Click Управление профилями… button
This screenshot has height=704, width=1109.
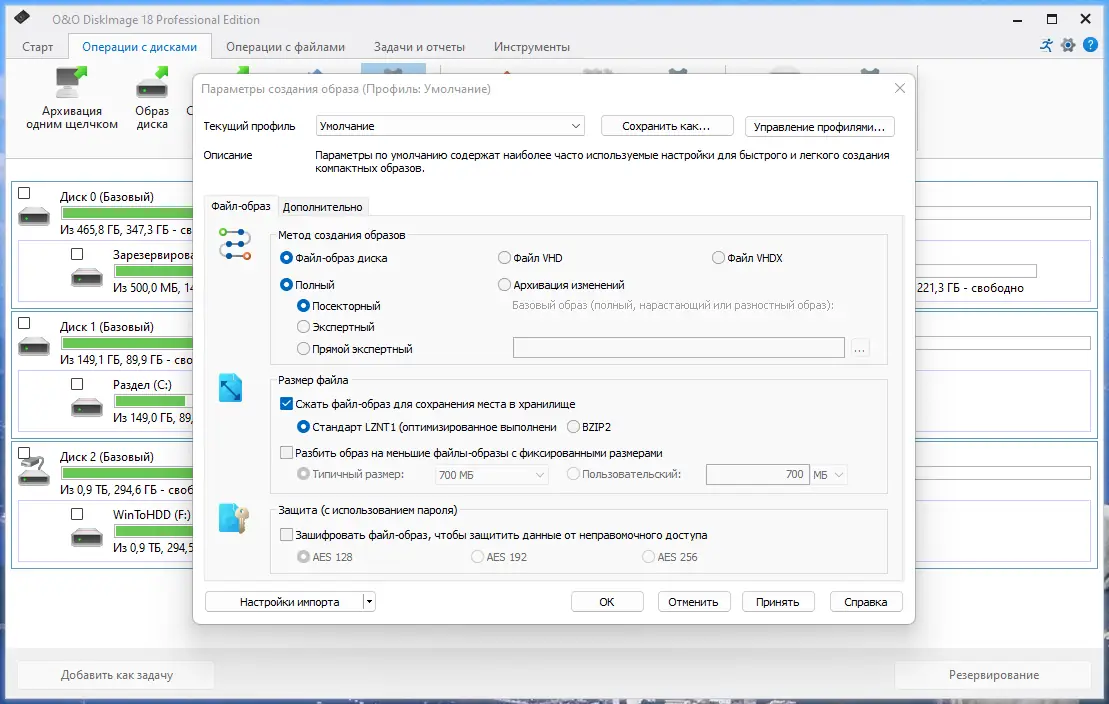point(819,127)
